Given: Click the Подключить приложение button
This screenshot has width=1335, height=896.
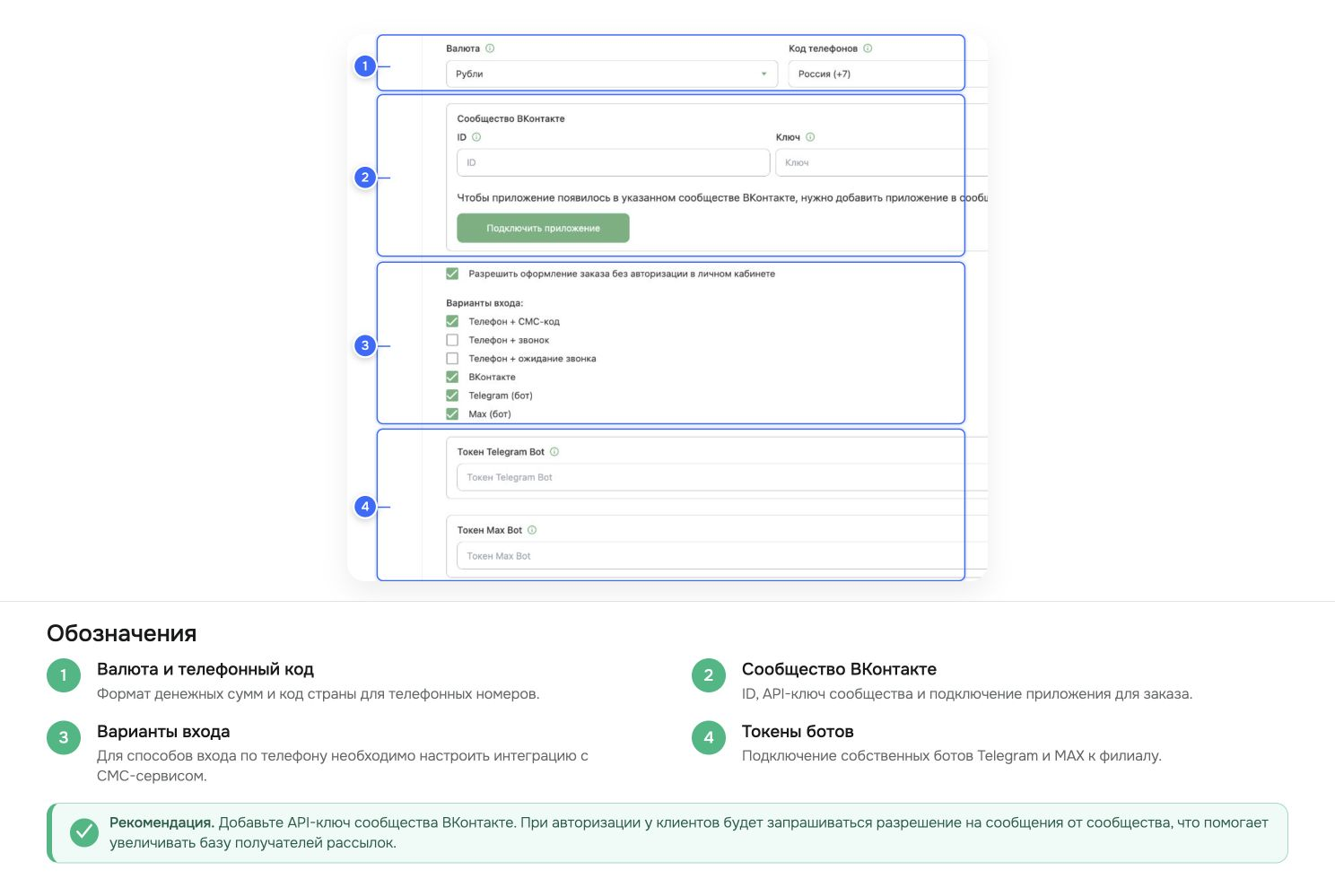Looking at the screenshot, I should click(543, 228).
